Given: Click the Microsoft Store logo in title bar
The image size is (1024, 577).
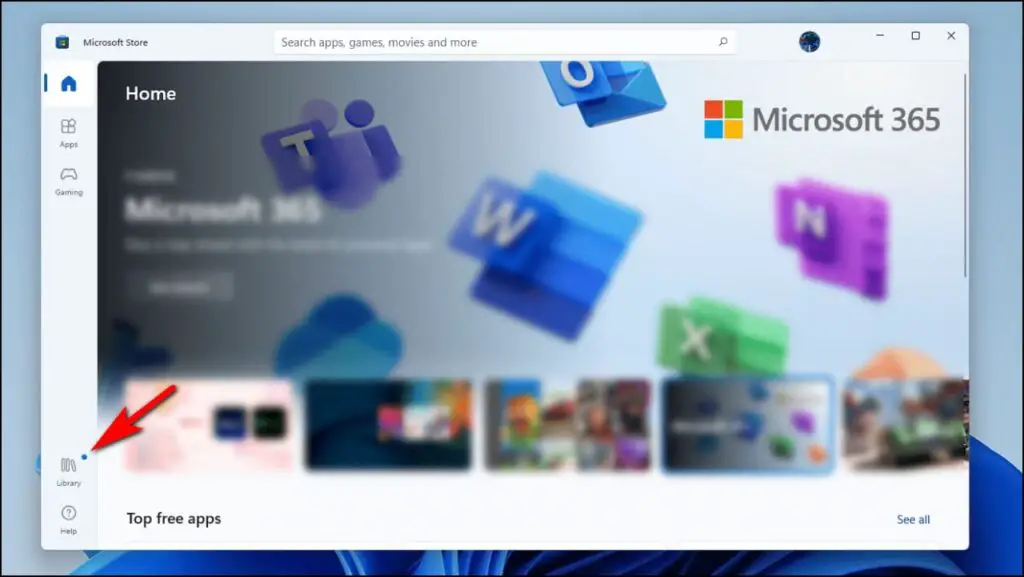Looking at the screenshot, I should click(62, 42).
